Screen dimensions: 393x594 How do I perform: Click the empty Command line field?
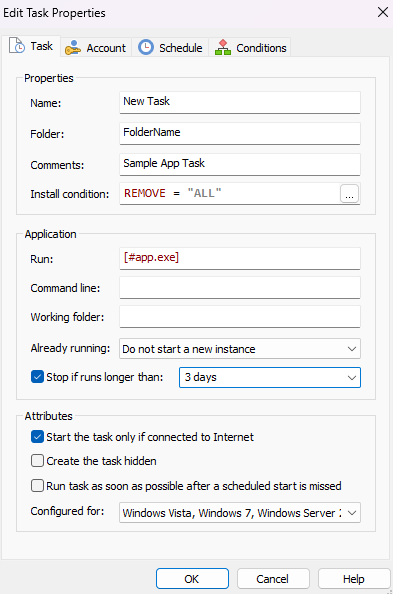240,288
